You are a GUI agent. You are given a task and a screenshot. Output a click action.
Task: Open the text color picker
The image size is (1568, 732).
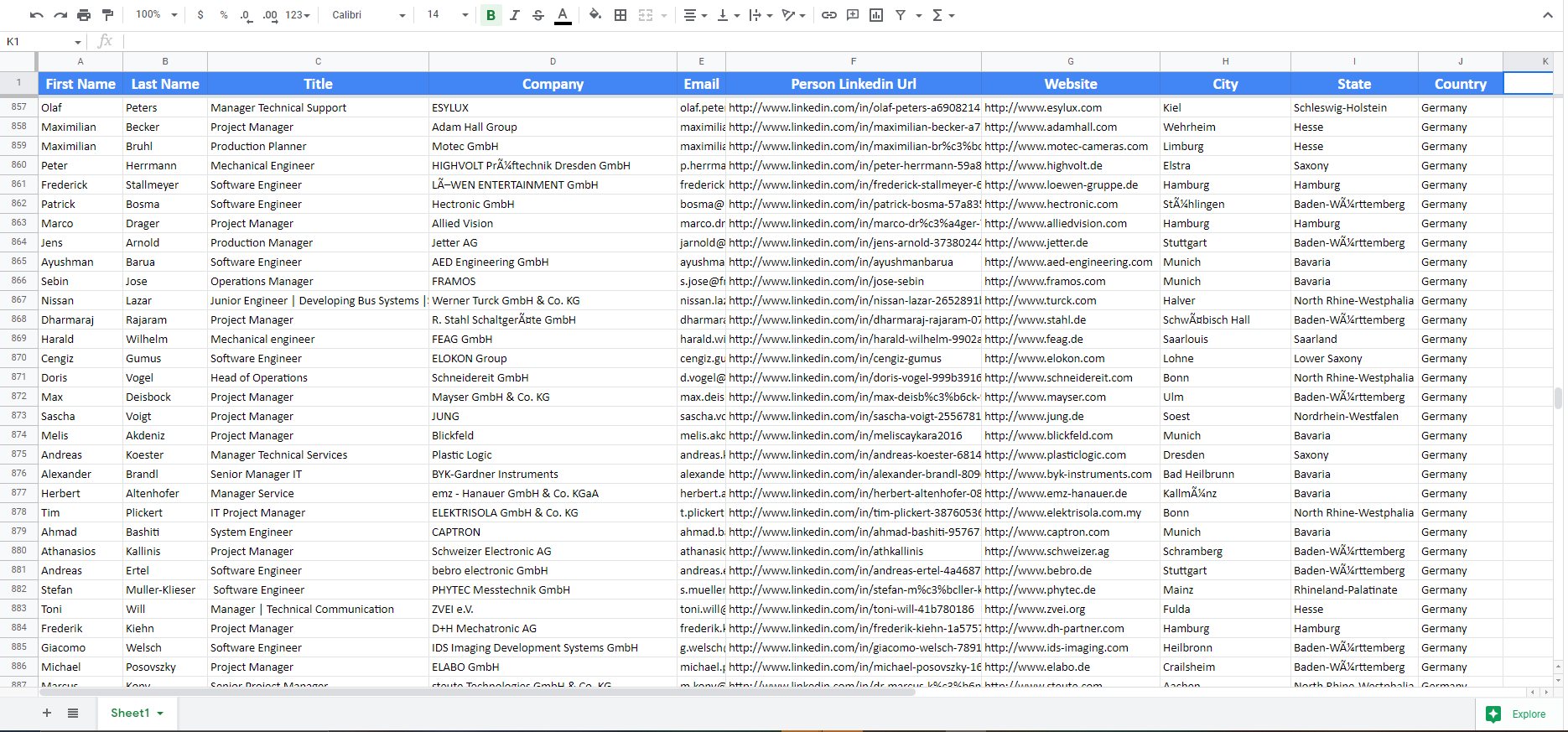(x=563, y=15)
